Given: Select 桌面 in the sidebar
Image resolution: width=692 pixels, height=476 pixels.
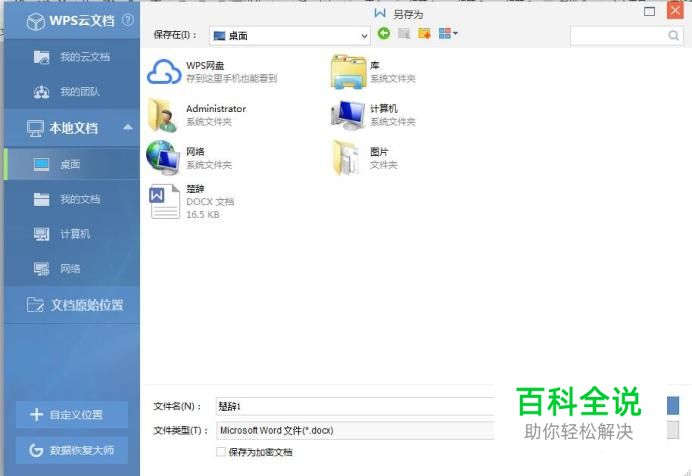Looking at the screenshot, I should tap(72, 164).
